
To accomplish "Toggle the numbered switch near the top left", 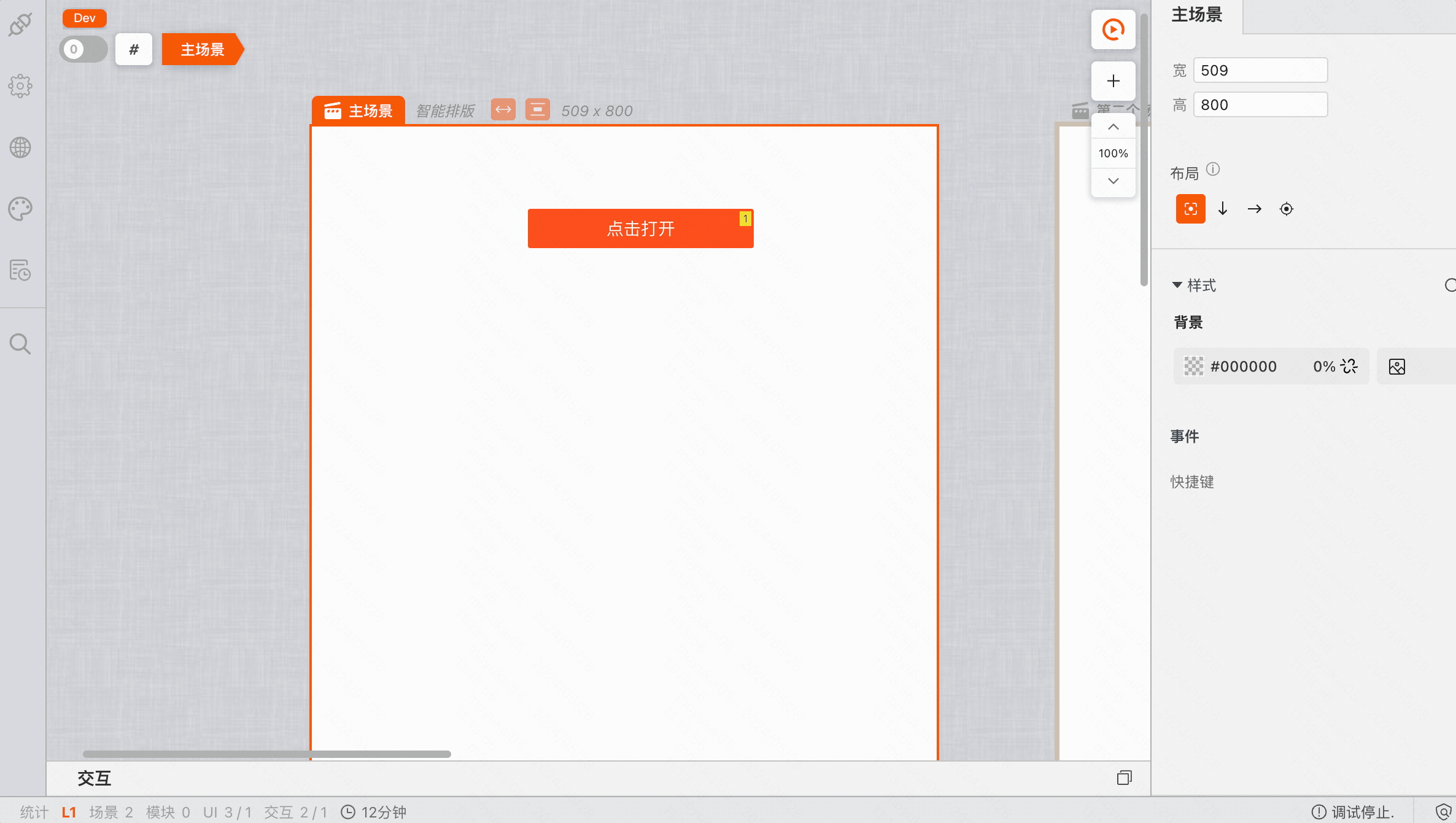I will (83, 49).
